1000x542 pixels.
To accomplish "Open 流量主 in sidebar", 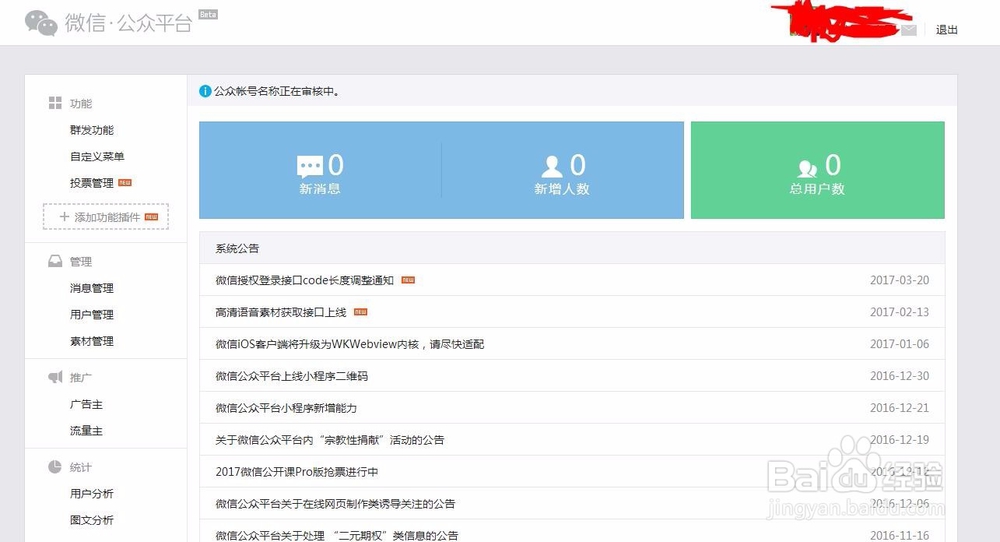I will (86, 430).
